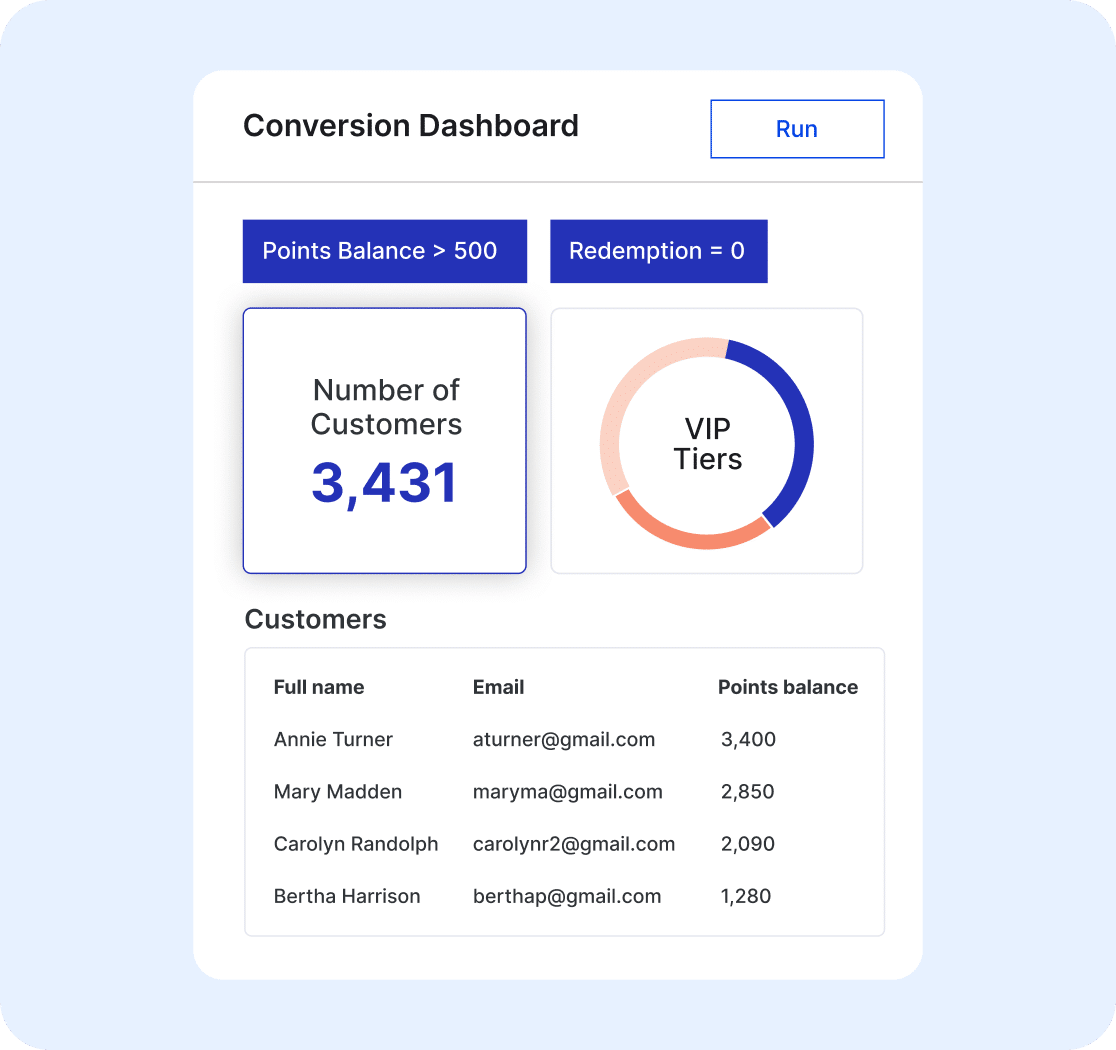Click the Conversion Dashboard title
Image resolution: width=1116 pixels, height=1050 pixels.
(x=410, y=126)
